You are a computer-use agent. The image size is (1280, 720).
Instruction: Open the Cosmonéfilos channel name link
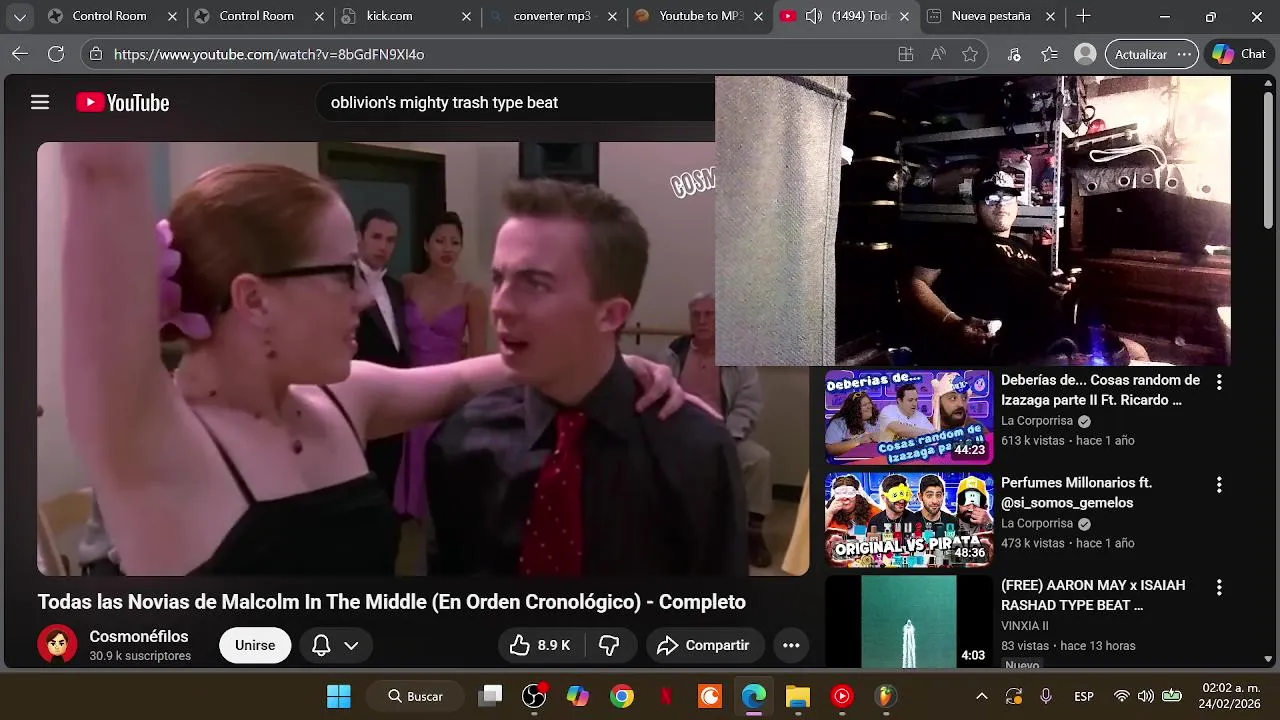(138, 637)
